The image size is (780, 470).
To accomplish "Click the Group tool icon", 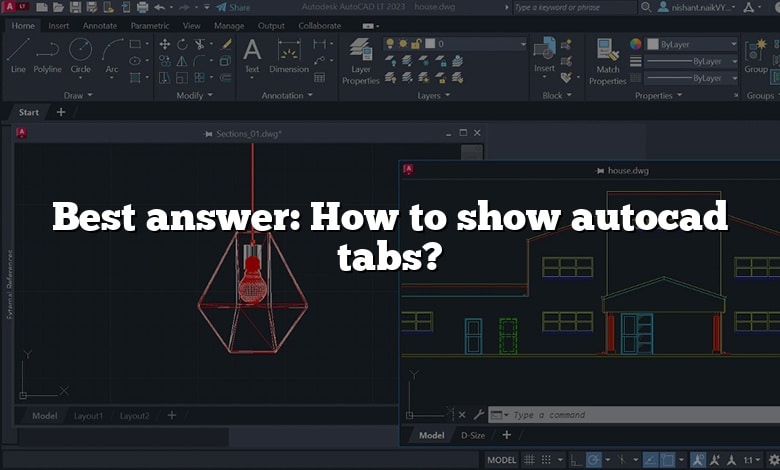I will click(x=756, y=56).
